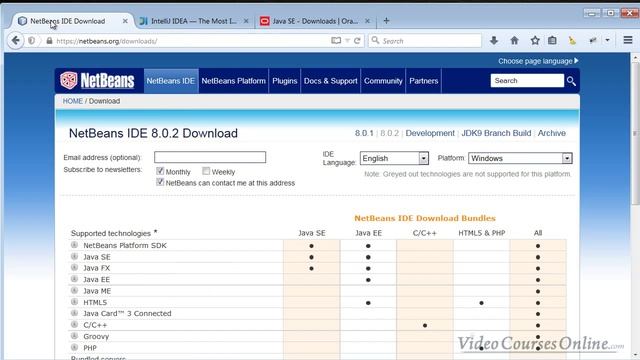Reload the page with the refresh icon

(x=357, y=41)
